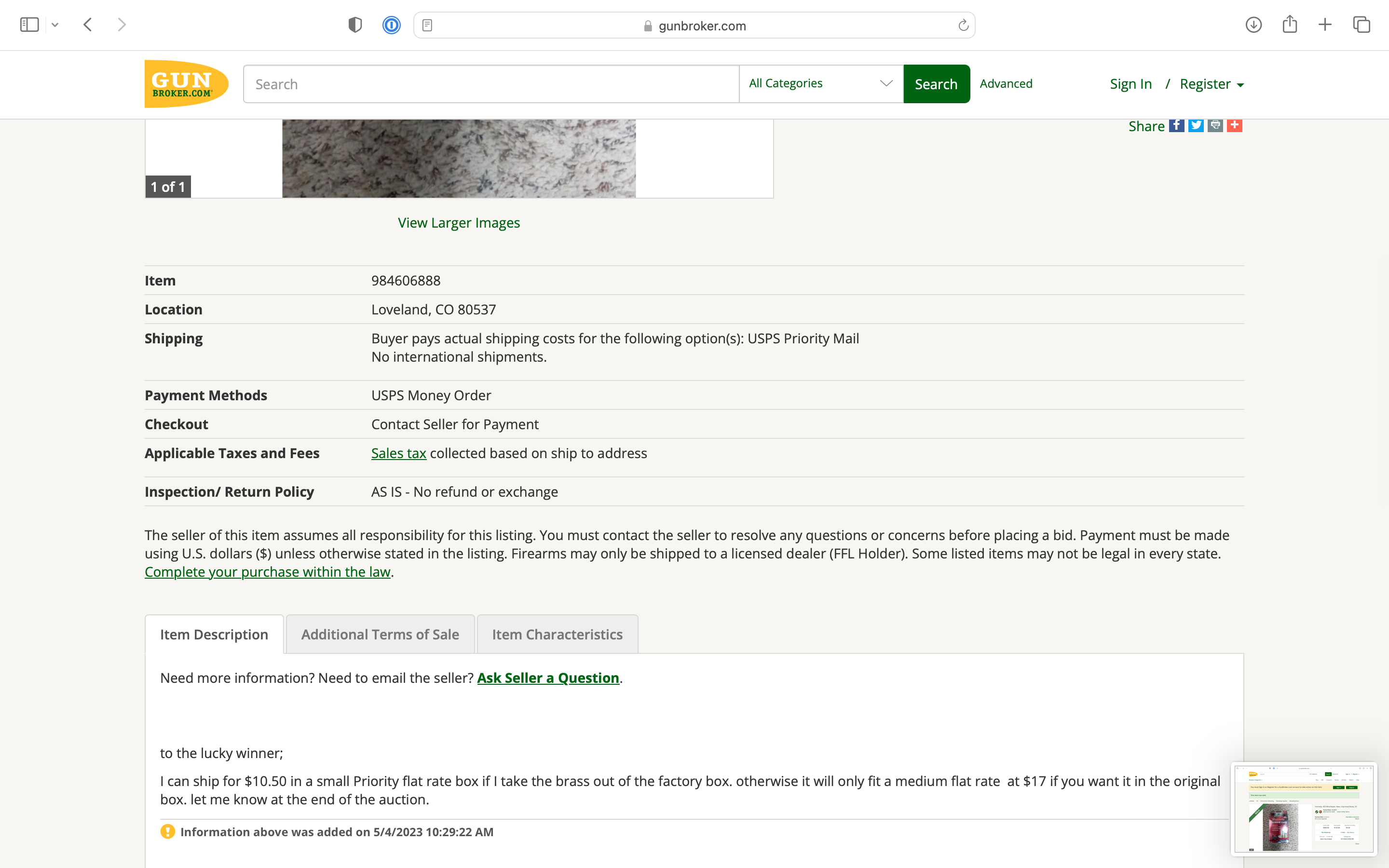The height and width of the screenshot is (868, 1389).
Task: Open the Advanced search link
Action: click(x=1006, y=83)
